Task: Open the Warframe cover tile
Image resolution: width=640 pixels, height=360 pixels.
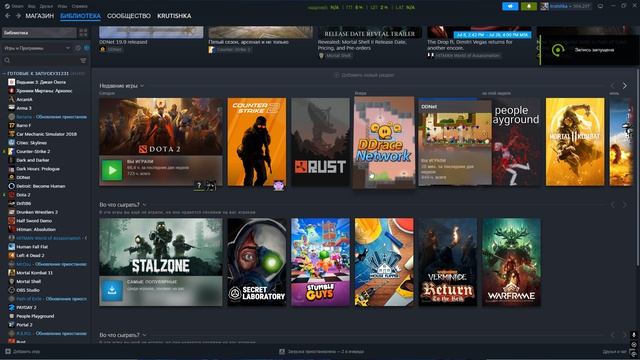Action: 511,262
